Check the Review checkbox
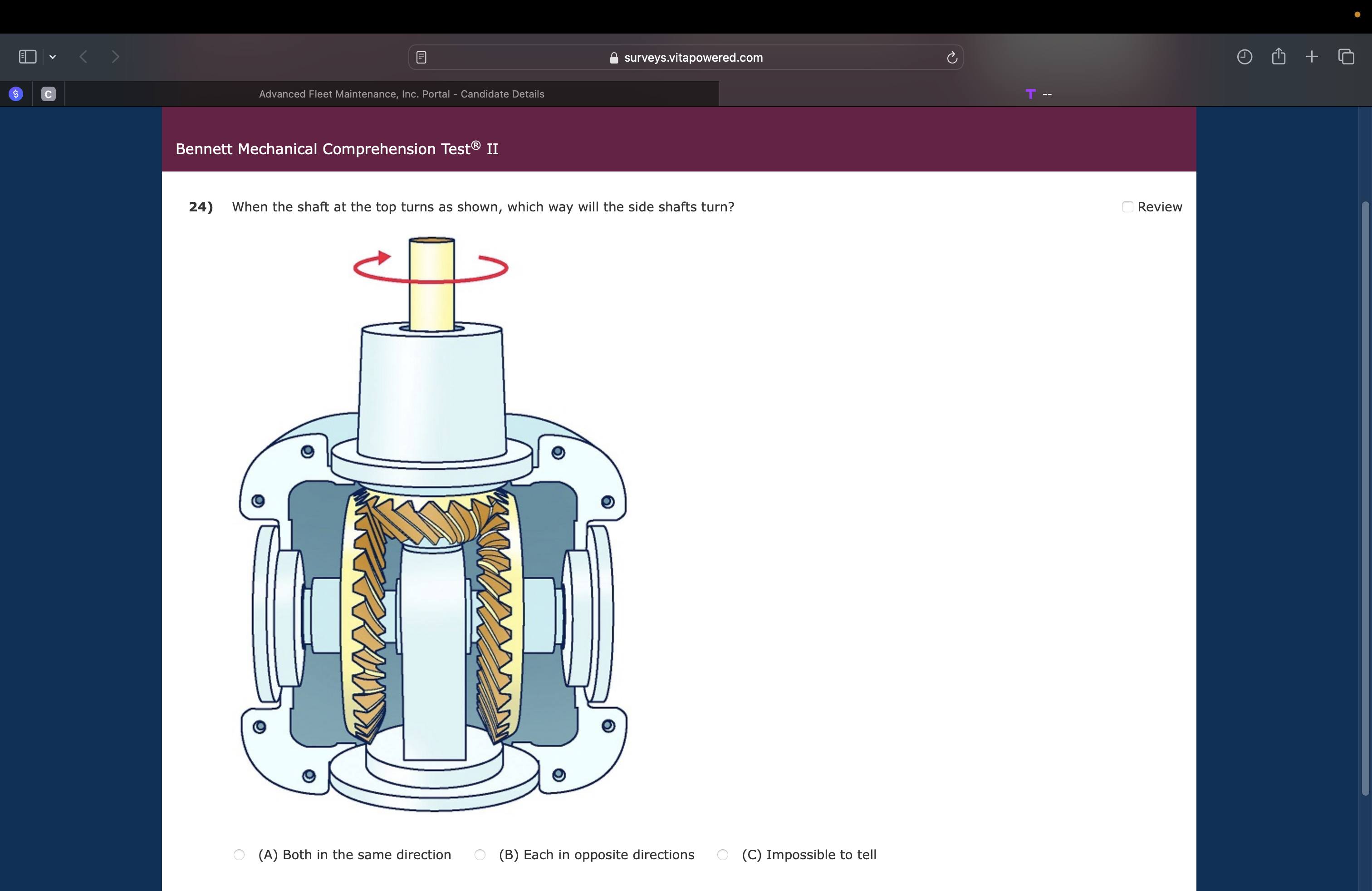The width and height of the screenshot is (1372, 891). click(x=1127, y=207)
